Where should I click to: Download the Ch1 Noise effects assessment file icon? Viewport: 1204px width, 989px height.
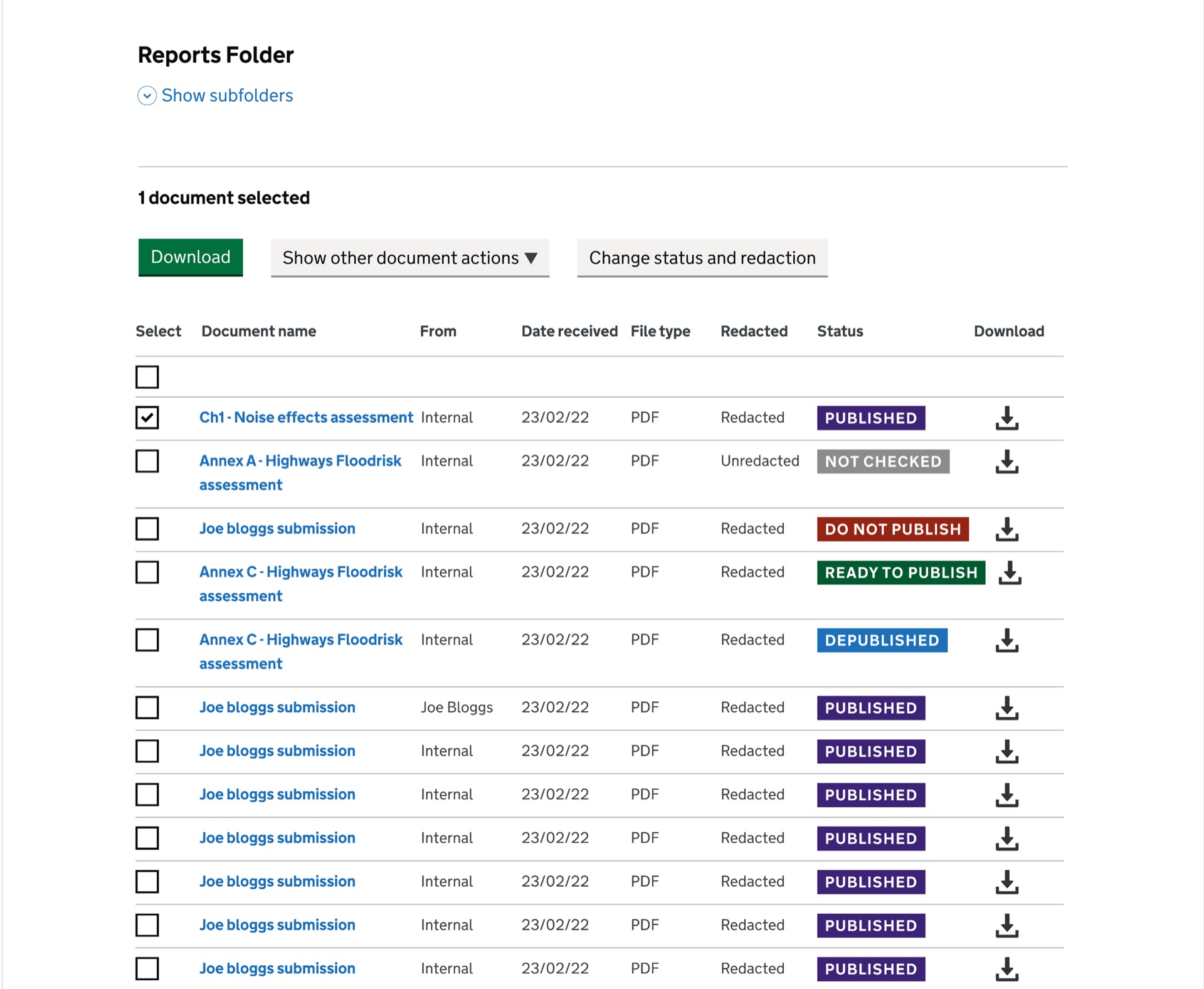[1006, 418]
